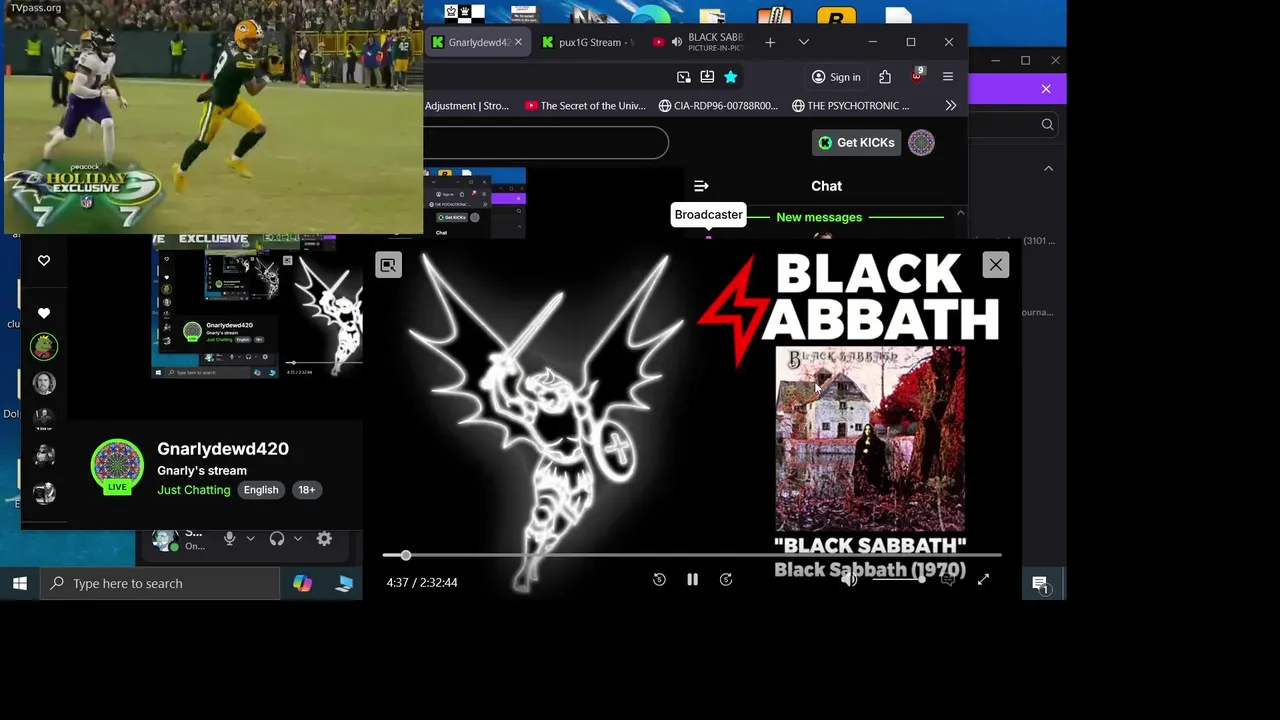The width and height of the screenshot is (1280, 720).
Task: Click the search magnifier in background window
Action: [x=1047, y=125]
